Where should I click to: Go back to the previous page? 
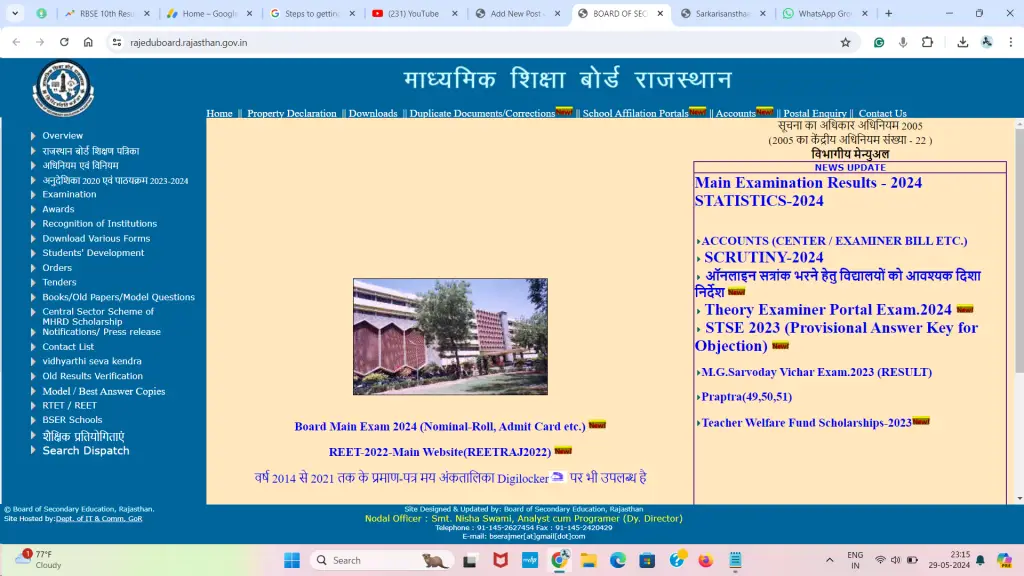pos(16,42)
